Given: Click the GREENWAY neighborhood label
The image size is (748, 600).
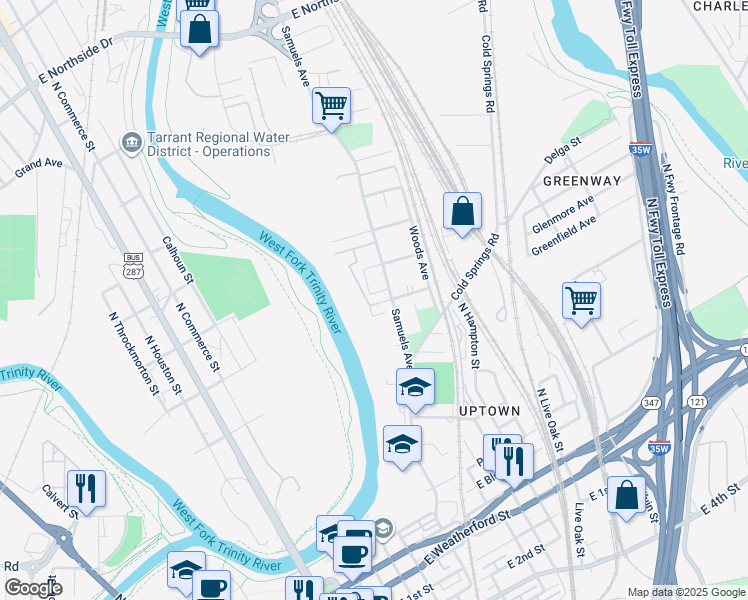Looking at the screenshot, I should pos(582,181).
